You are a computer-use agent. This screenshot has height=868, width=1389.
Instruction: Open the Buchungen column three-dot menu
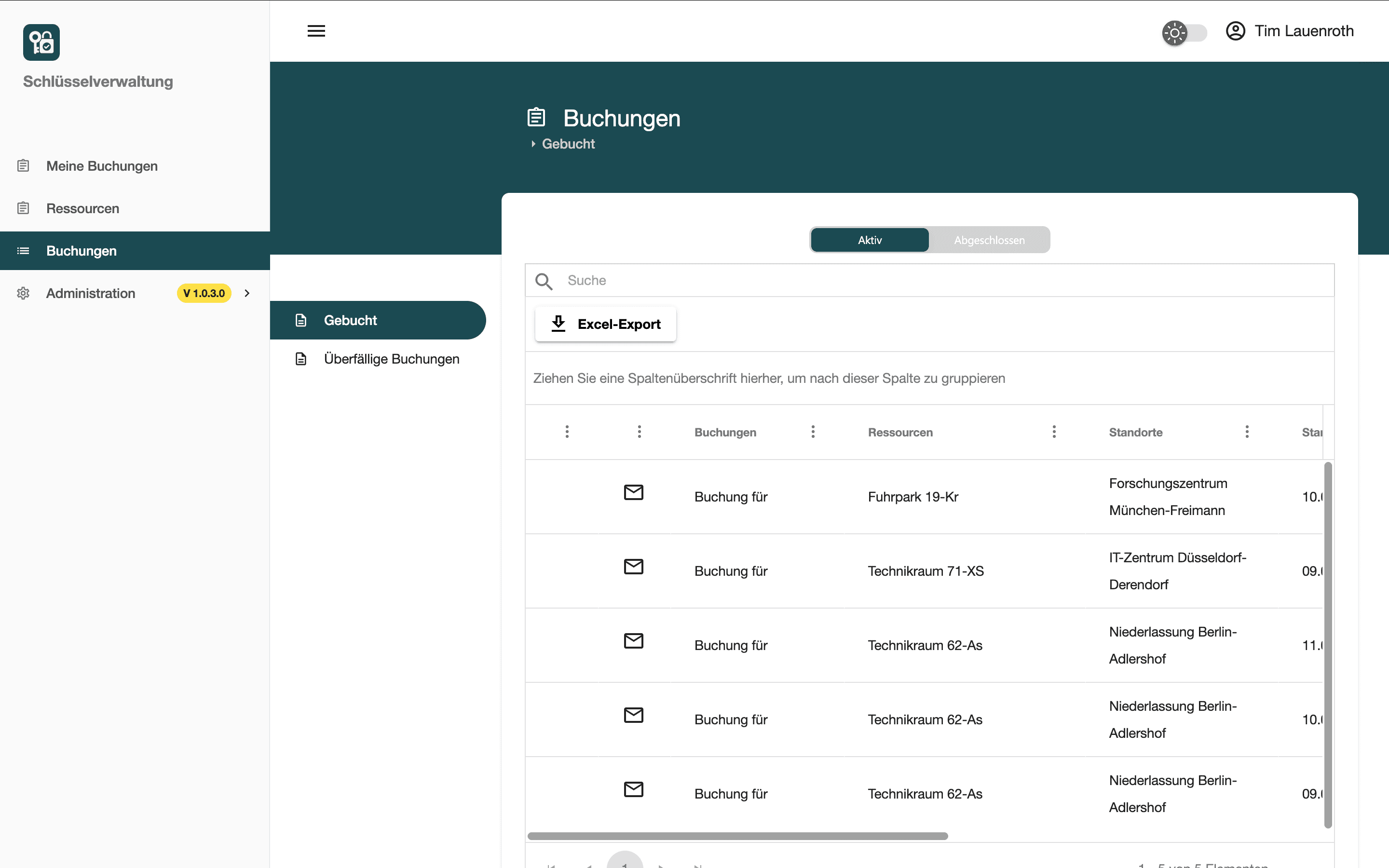coord(813,432)
